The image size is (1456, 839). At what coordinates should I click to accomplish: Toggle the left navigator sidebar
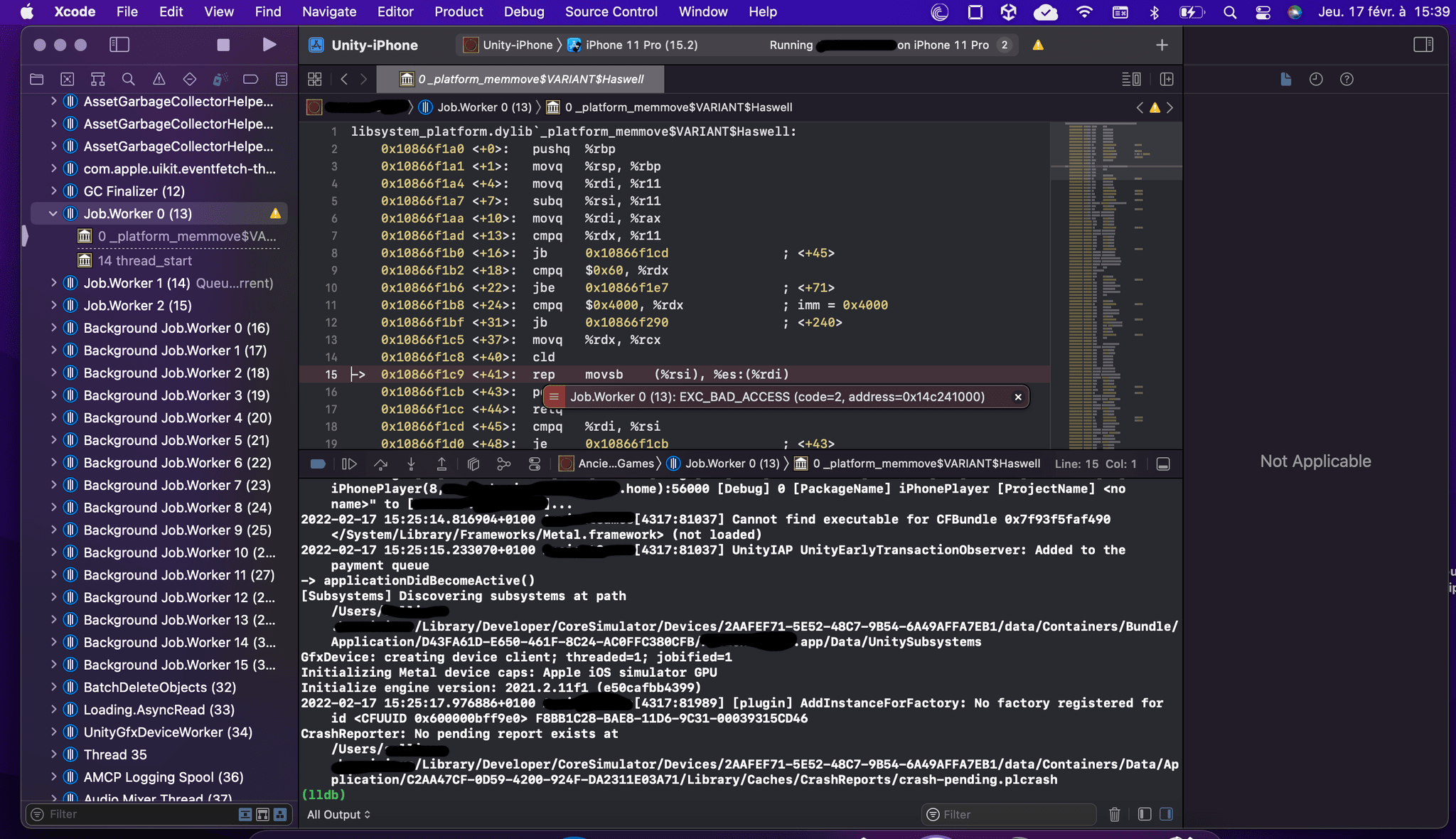[x=119, y=45]
